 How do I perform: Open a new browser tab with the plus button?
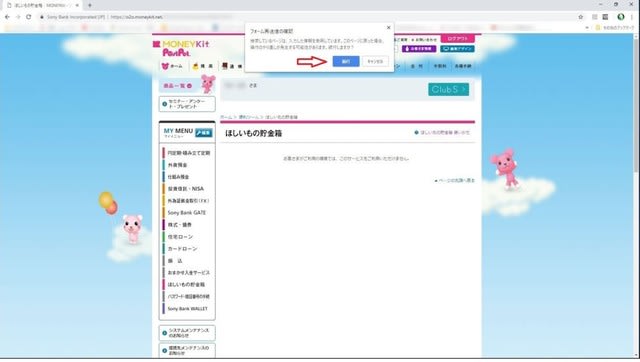pyautogui.click(x=89, y=5)
